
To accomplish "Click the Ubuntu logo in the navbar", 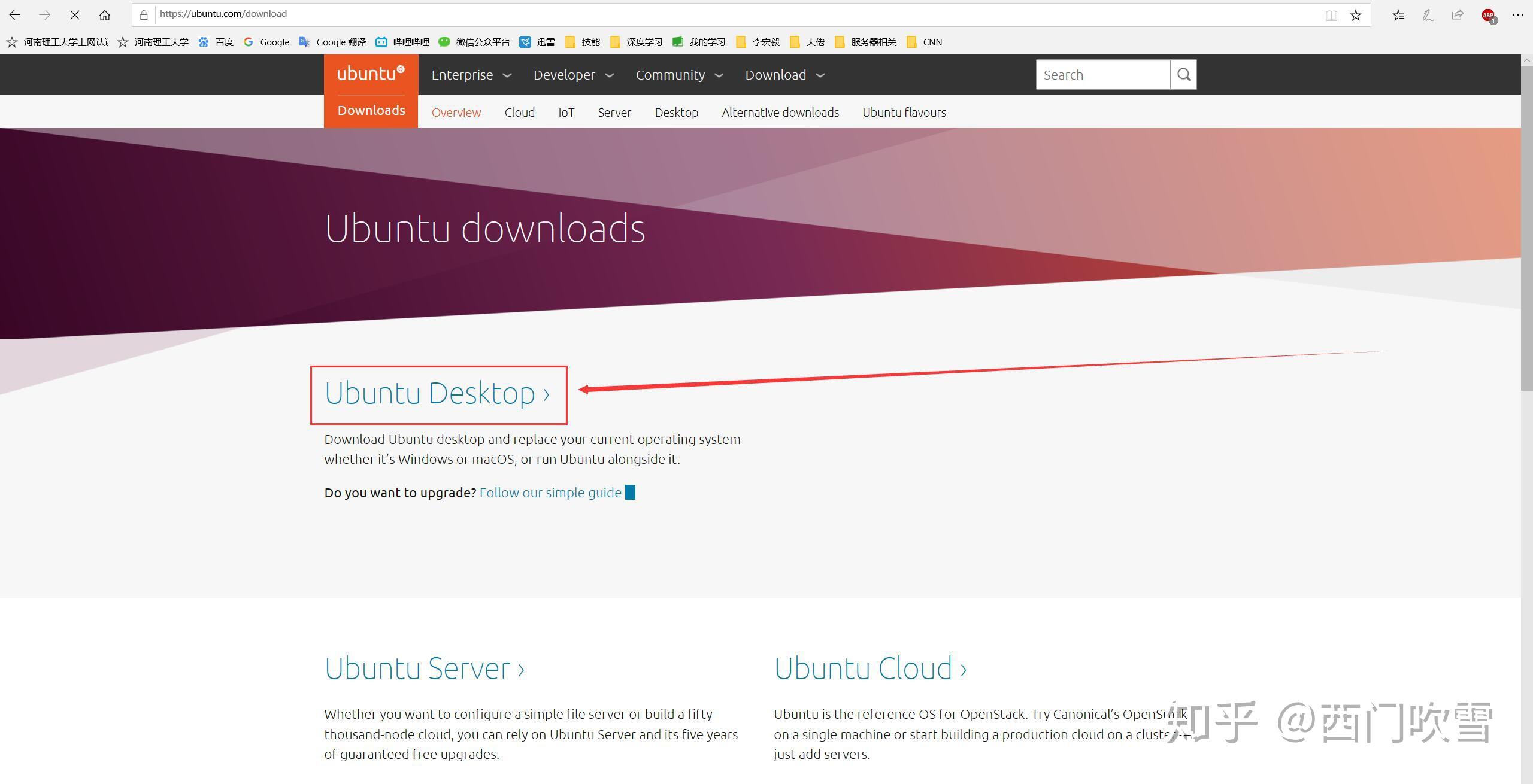I will coord(369,73).
